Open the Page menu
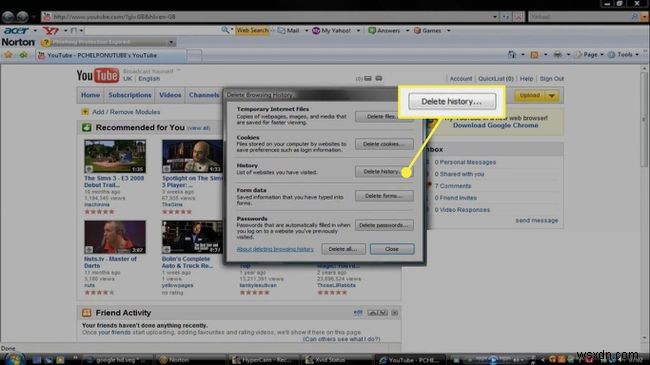This screenshot has width=650, height=365. coord(589,55)
